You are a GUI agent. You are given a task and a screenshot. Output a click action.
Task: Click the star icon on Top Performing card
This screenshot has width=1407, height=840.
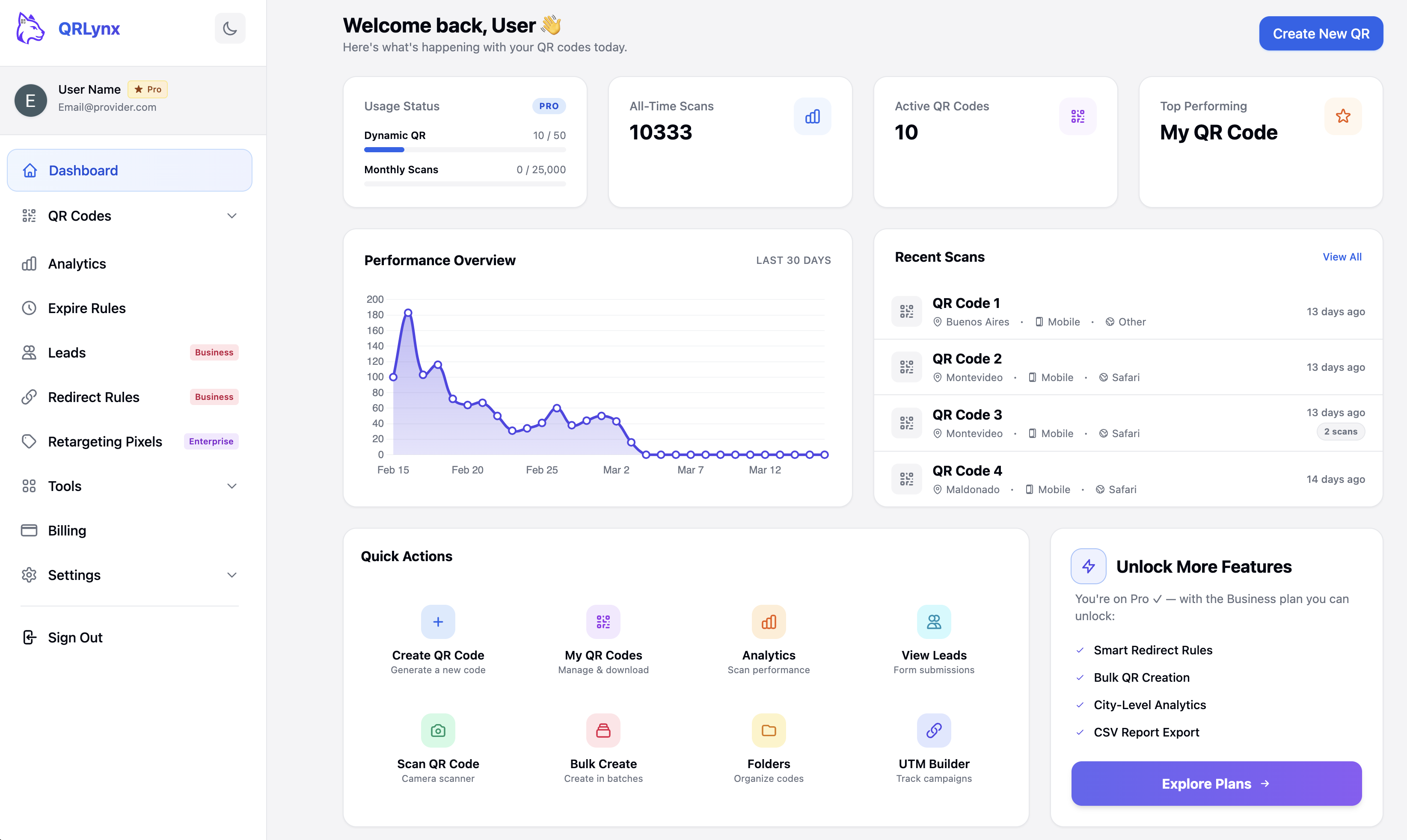pyautogui.click(x=1343, y=115)
